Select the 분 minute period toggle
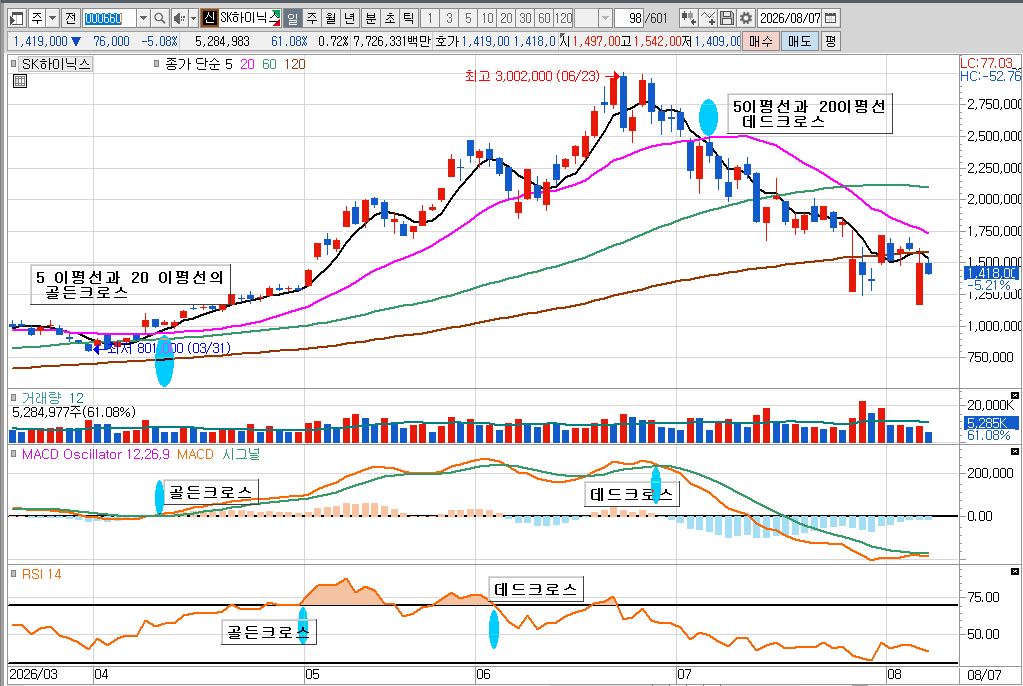This screenshot has width=1023, height=686. (x=371, y=18)
